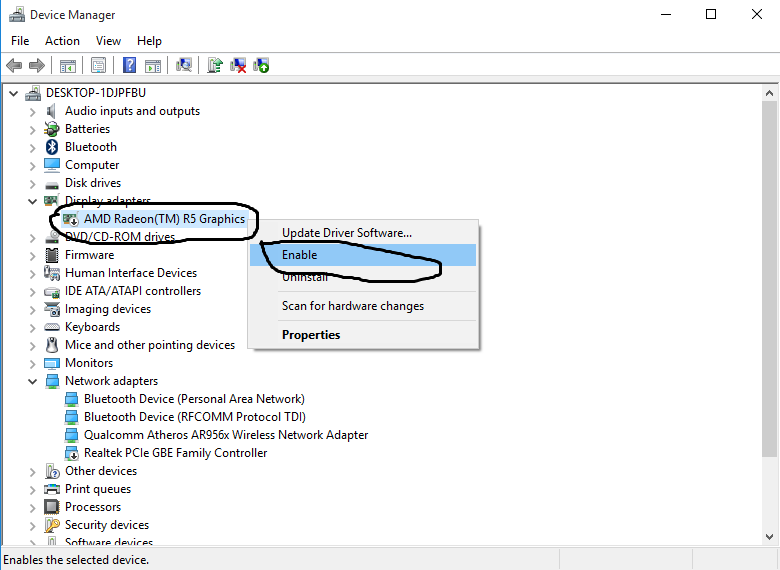Screen dimensions: 780x570
Task: Click the Properties toolbar icon
Action: click(x=98, y=65)
